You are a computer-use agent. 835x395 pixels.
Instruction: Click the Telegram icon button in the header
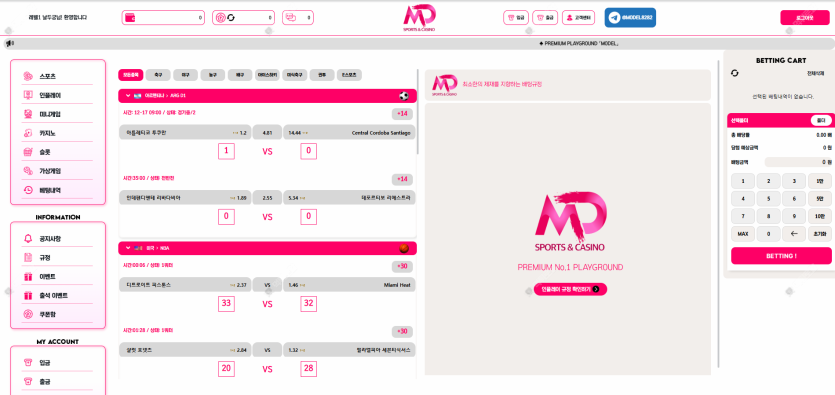pyautogui.click(x=630, y=18)
